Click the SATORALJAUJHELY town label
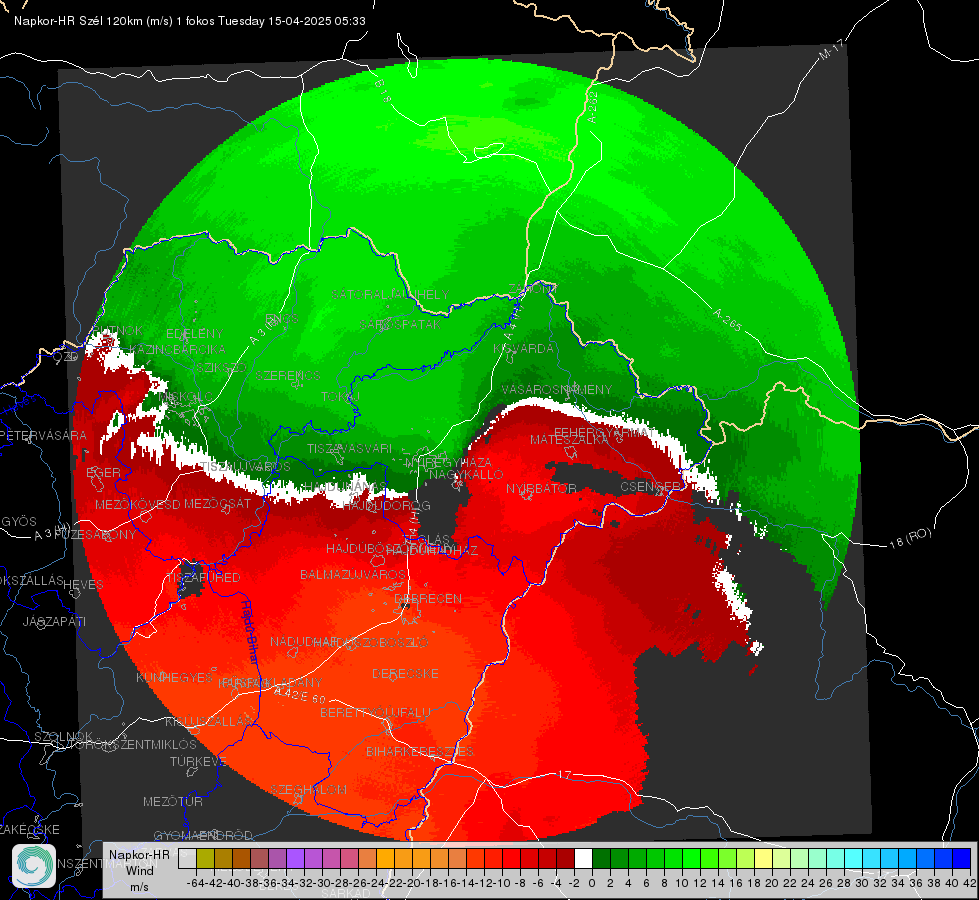 [390, 294]
